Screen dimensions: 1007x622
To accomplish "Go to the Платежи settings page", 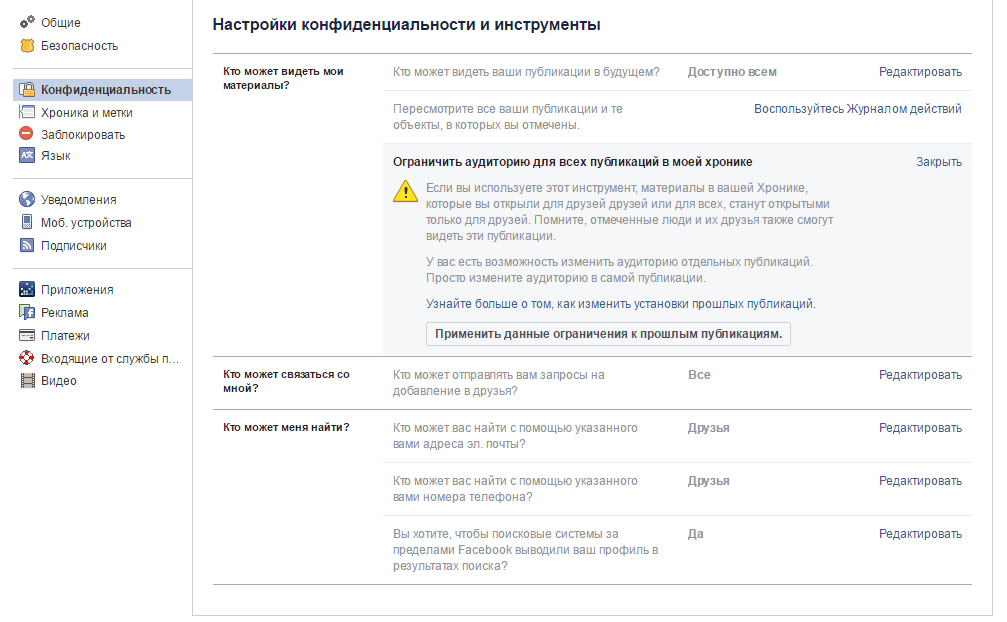I will [65, 336].
